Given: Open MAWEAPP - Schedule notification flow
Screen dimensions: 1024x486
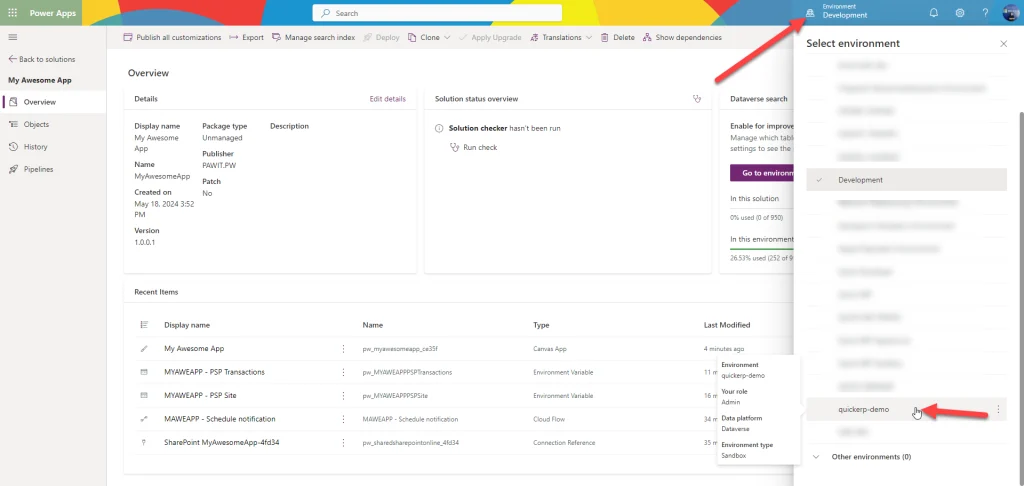Looking at the screenshot, I should pyautogui.click(x=219, y=419).
